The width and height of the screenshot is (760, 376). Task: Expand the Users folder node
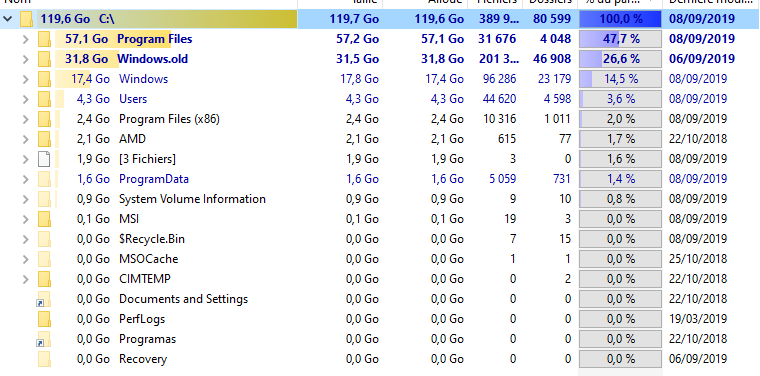tap(26, 99)
